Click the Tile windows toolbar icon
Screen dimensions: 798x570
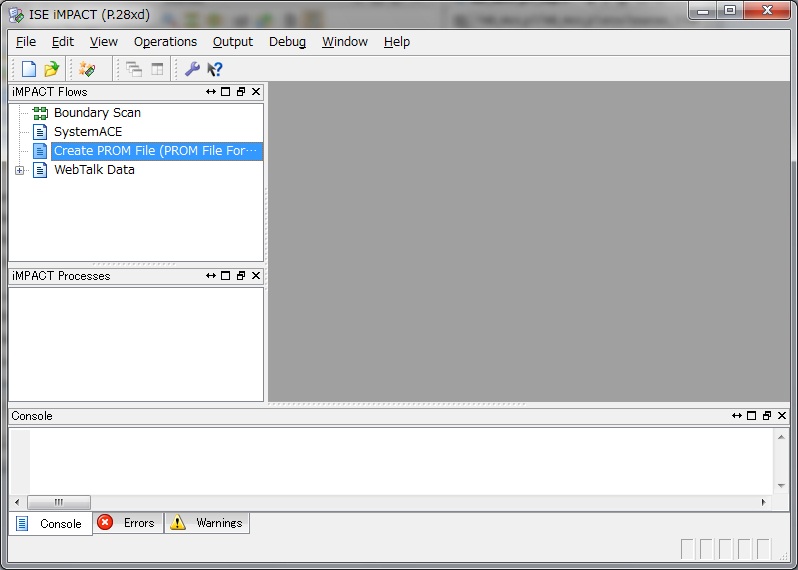pyautogui.click(x=157, y=69)
